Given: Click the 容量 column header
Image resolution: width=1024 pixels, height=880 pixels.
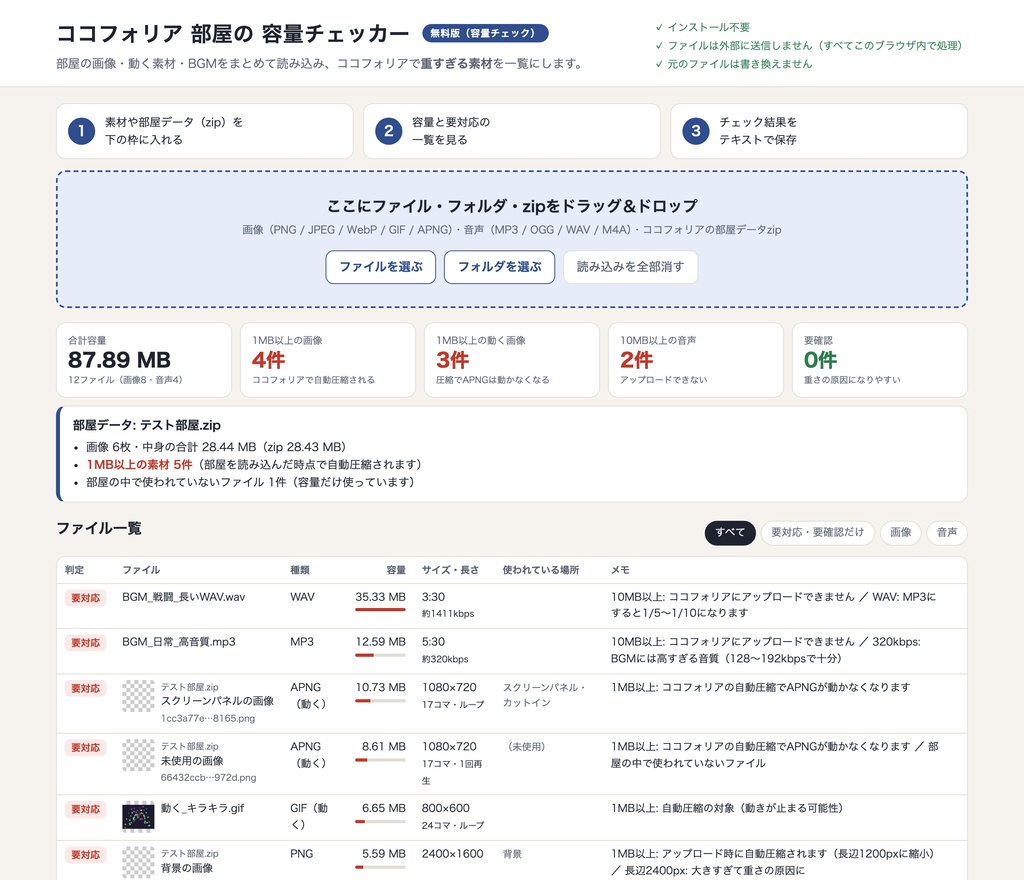Looking at the screenshot, I should (x=396, y=570).
